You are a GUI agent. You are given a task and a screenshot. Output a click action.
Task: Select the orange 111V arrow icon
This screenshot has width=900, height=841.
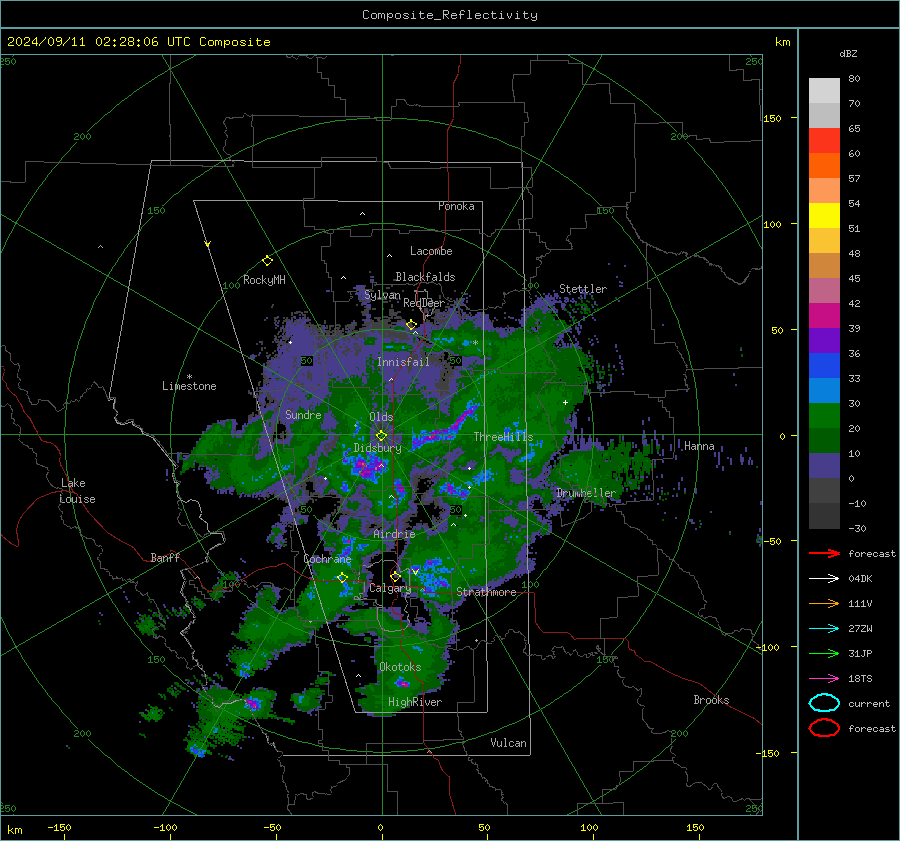click(x=824, y=603)
